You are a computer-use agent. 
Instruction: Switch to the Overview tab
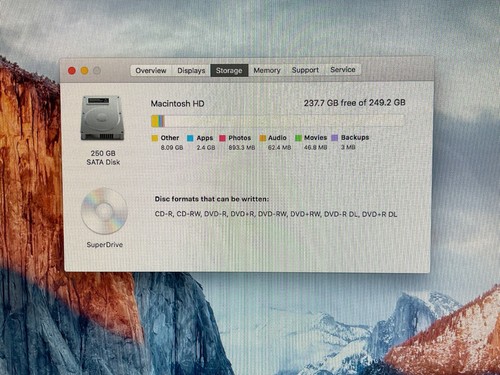[151, 71]
